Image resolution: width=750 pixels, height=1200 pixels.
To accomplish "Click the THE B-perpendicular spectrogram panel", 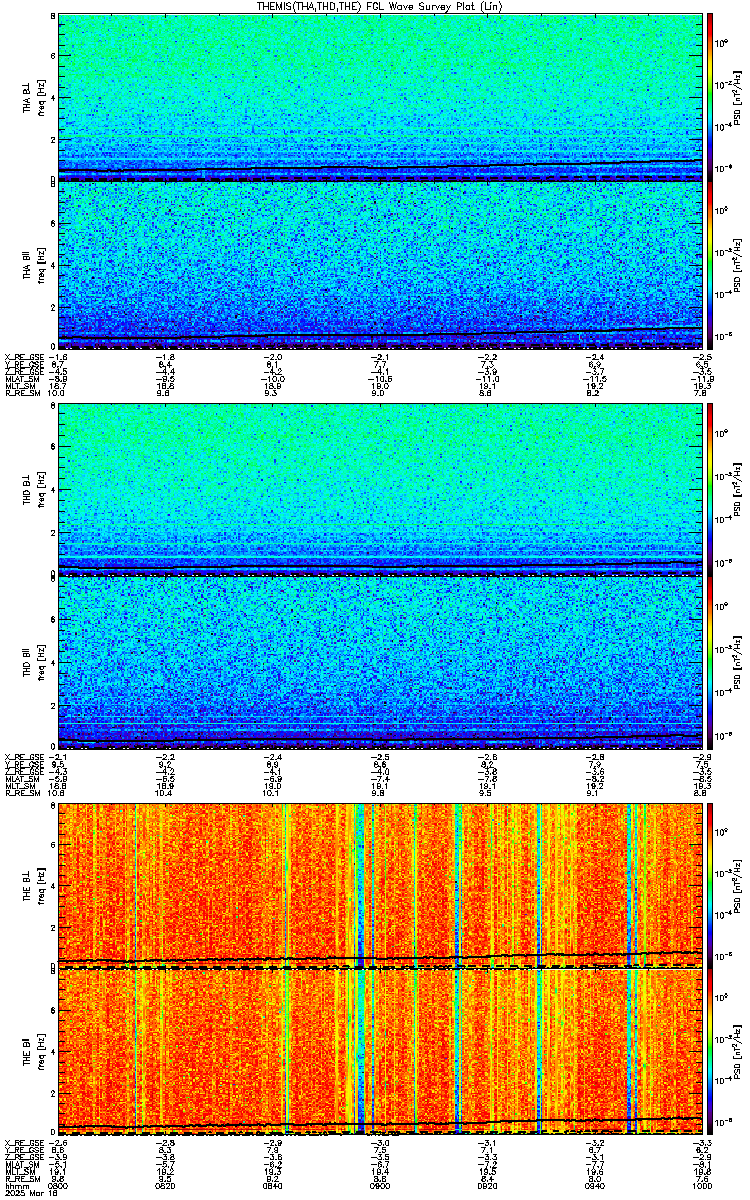I will pos(380,883).
